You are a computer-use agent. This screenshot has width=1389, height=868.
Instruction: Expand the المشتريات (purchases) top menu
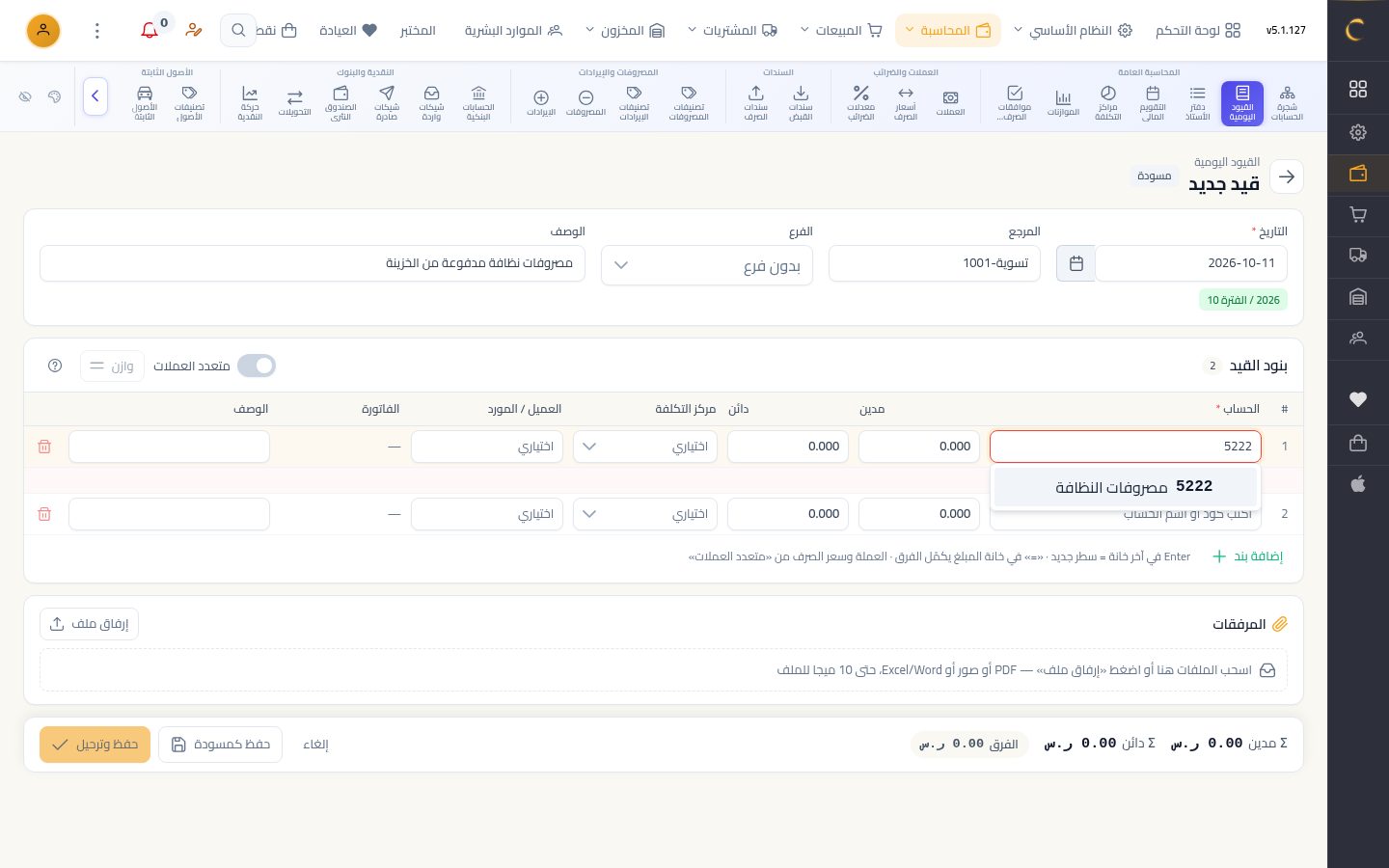pyautogui.click(x=732, y=31)
